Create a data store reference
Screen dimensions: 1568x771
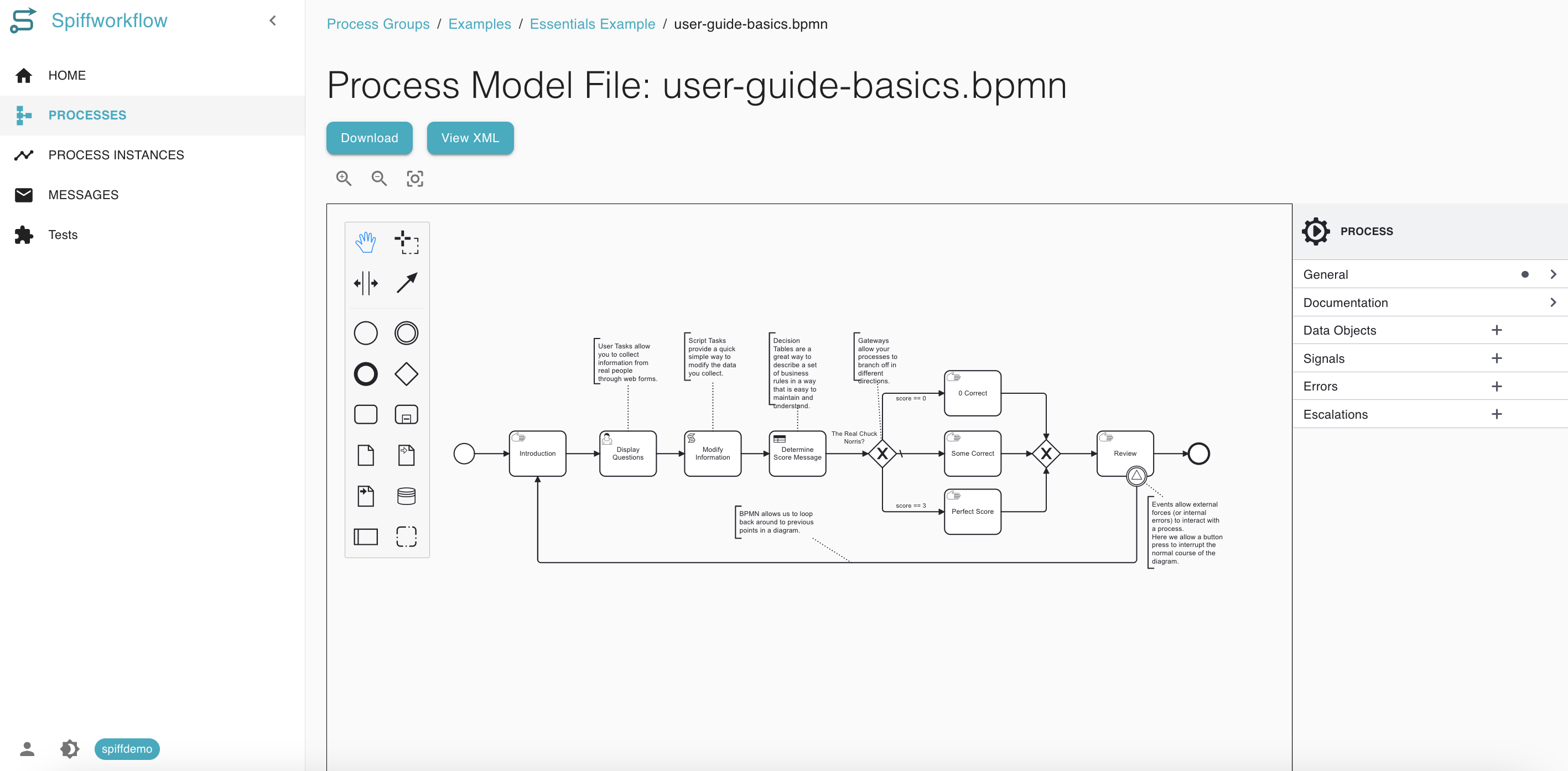coord(406,496)
